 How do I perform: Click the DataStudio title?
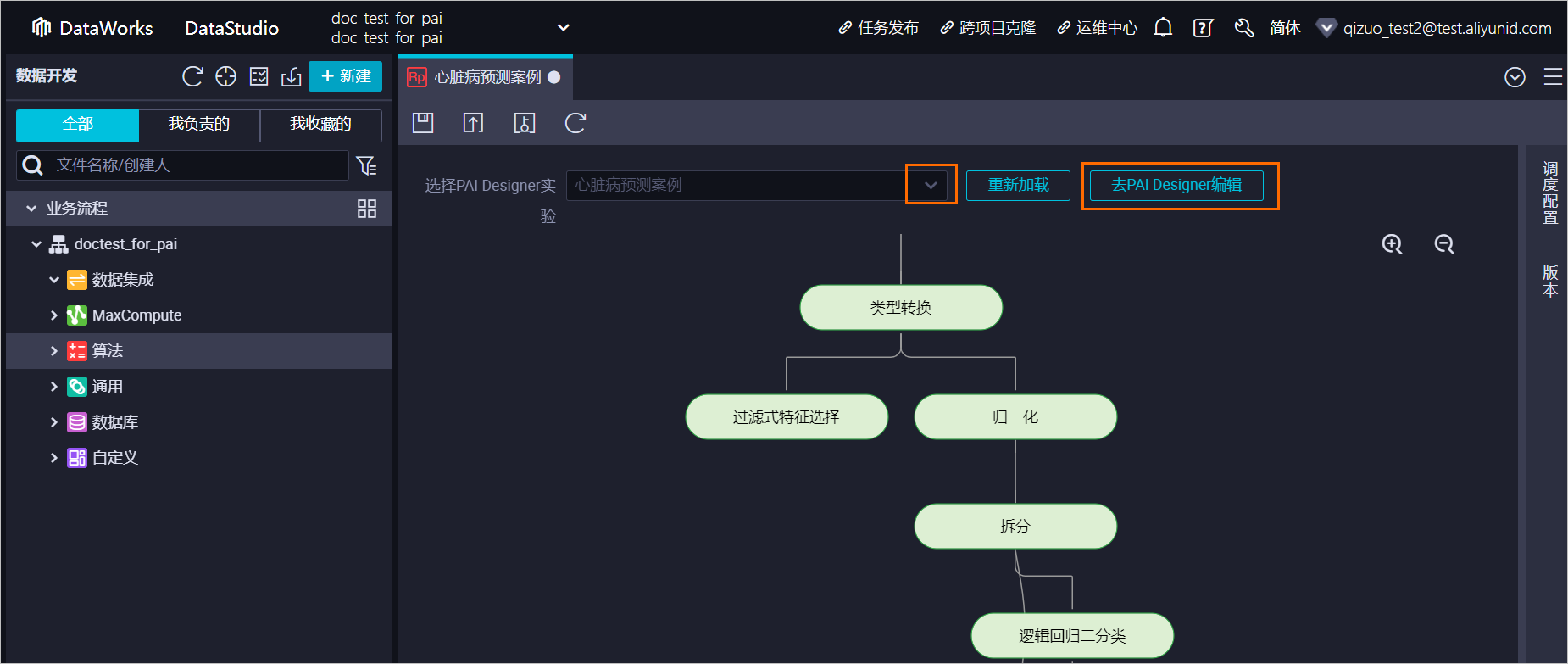point(231,28)
